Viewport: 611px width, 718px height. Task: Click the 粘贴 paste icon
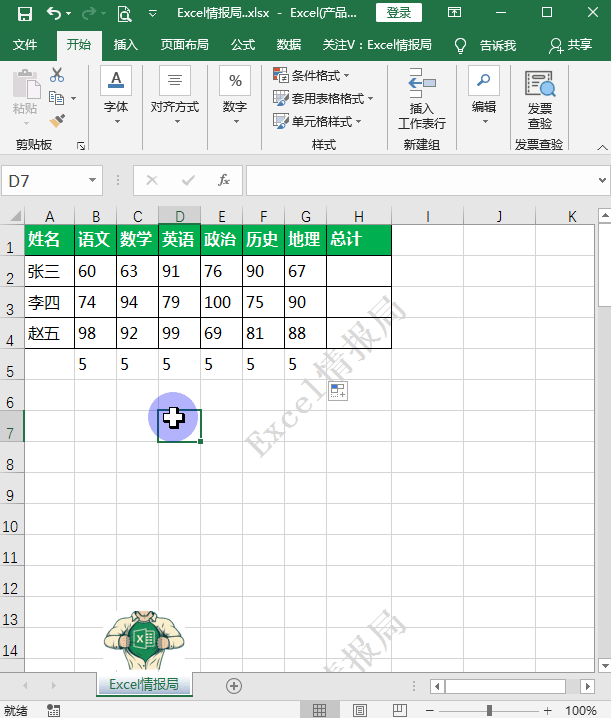point(26,85)
